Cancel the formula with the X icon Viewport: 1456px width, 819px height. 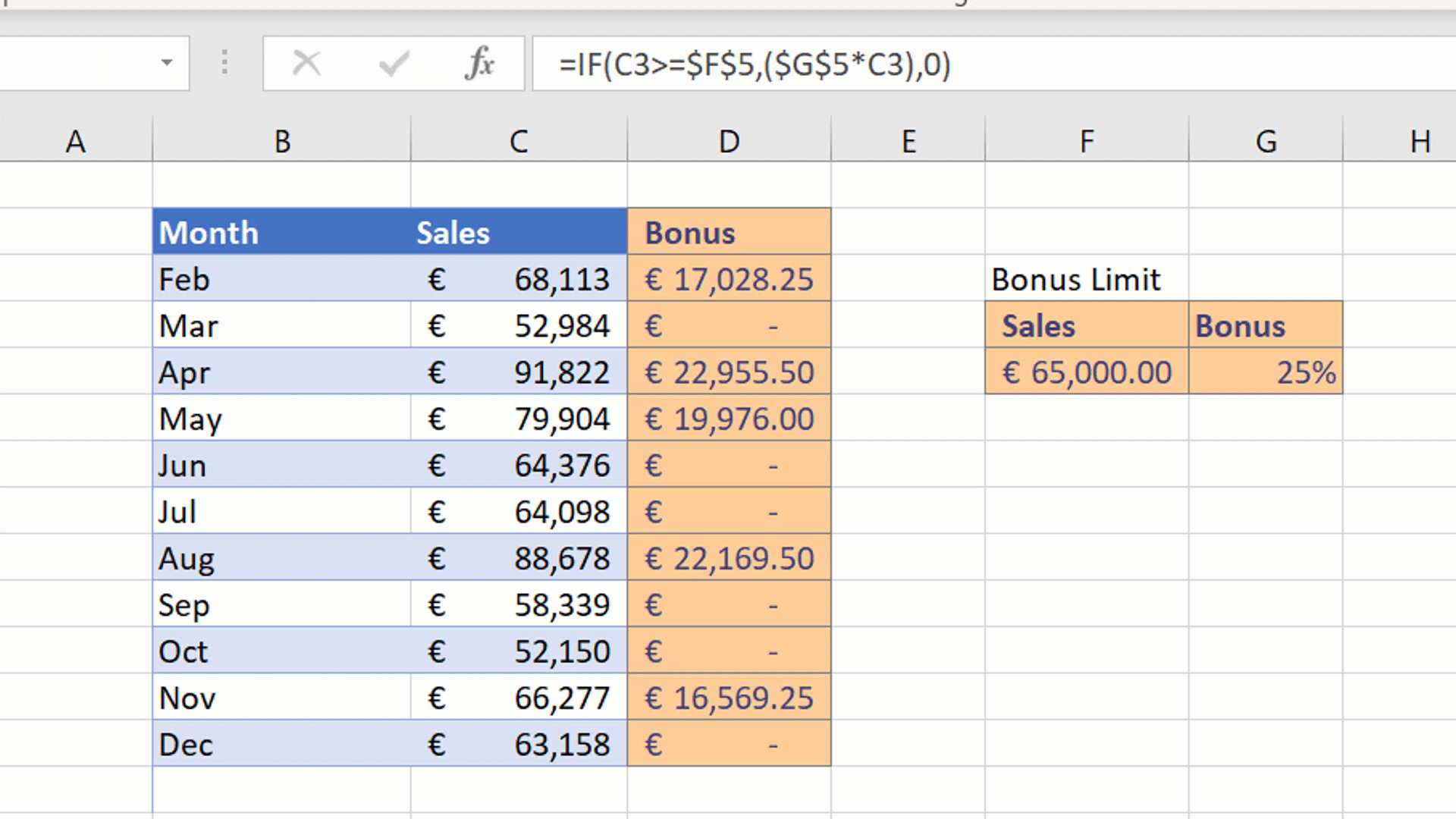306,64
